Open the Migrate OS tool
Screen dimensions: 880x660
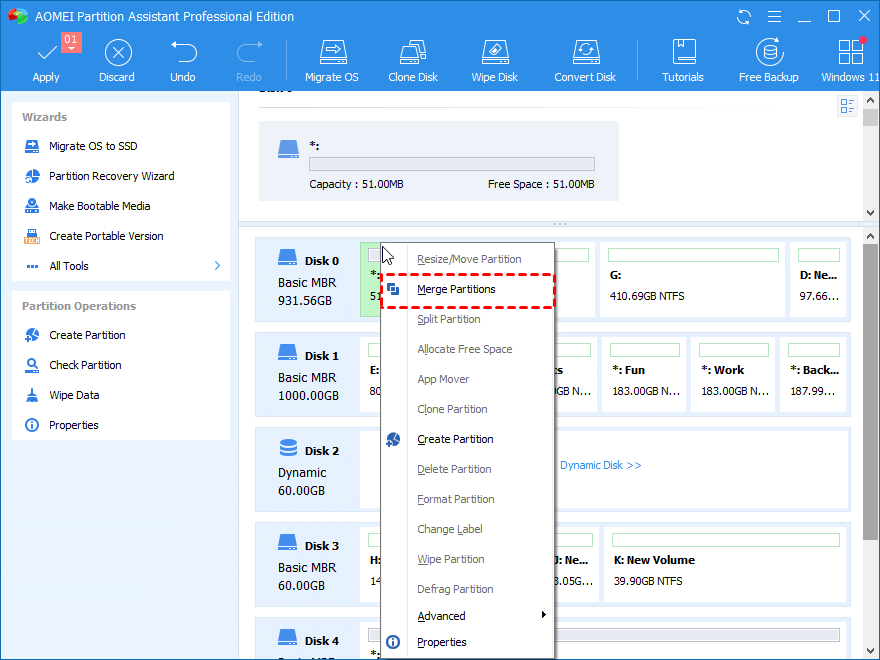click(331, 55)
